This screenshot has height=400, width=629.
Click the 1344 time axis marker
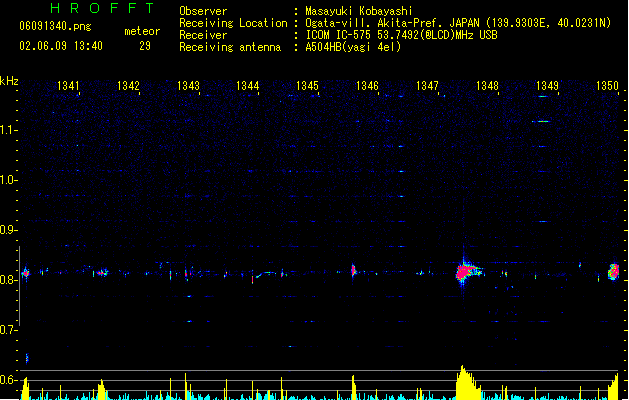(x=248, y=85)
